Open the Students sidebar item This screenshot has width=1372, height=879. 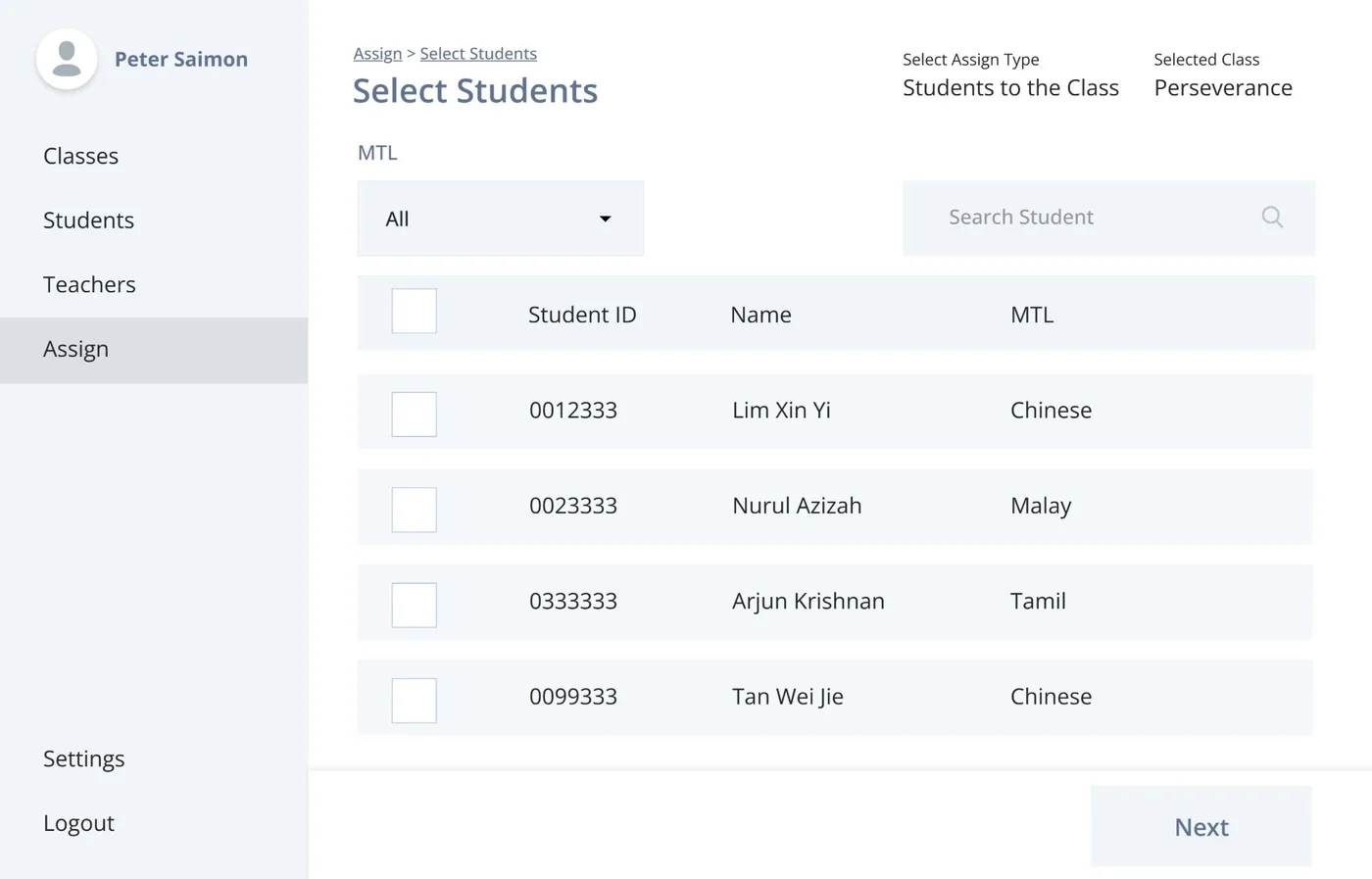(88, 220)
